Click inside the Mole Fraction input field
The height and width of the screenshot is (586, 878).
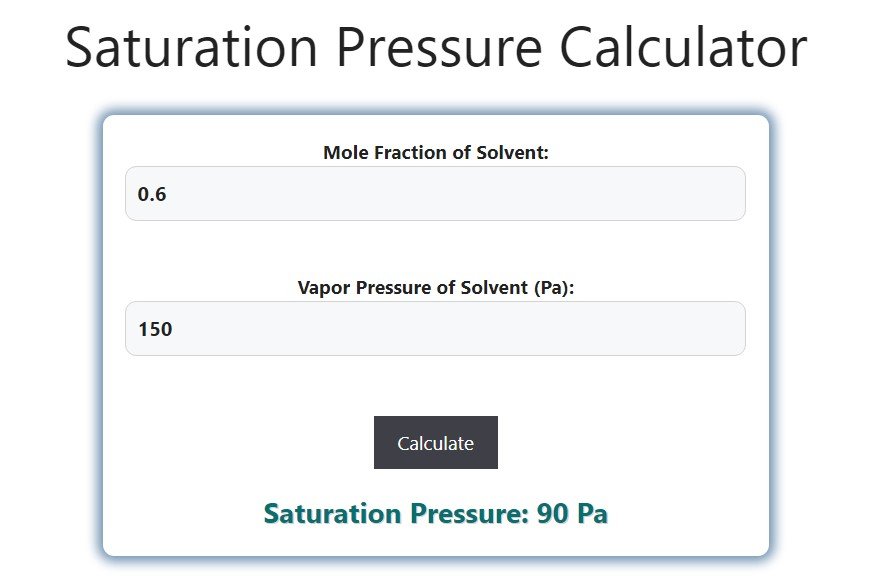(x=435, y=193)
